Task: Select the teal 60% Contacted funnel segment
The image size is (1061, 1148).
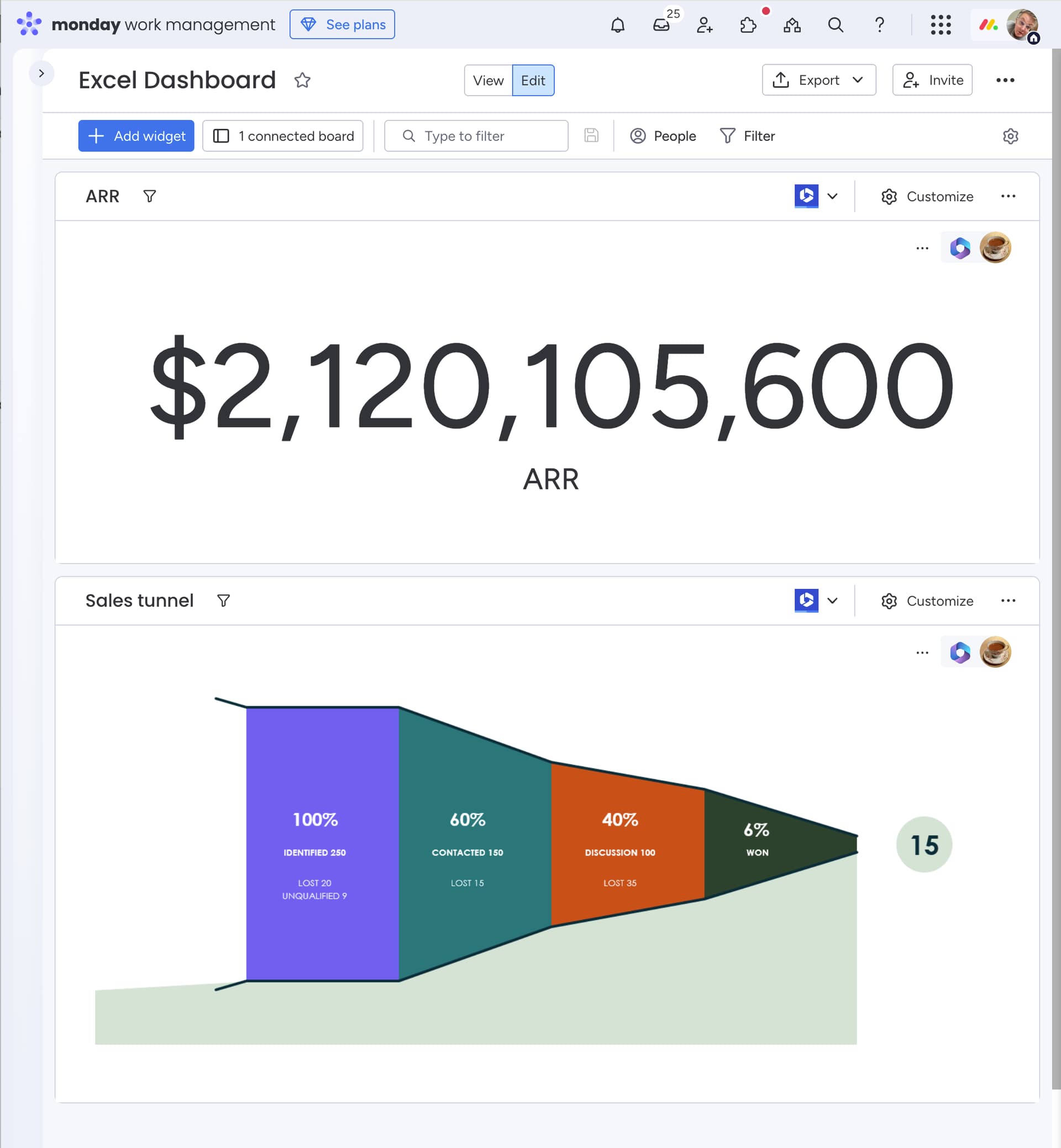Action: click(475, 844)
